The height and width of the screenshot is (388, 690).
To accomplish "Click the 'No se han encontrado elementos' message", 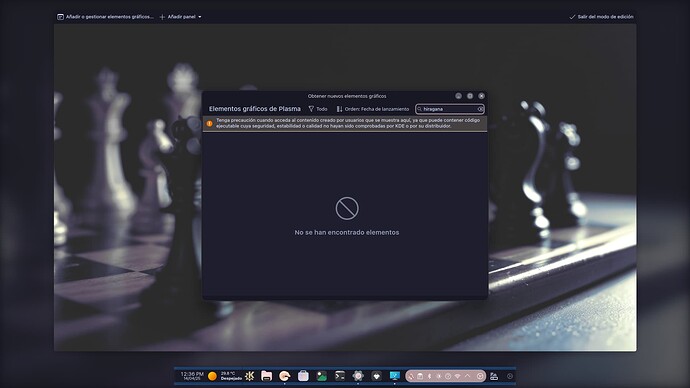I will click(x=347, y=232).
